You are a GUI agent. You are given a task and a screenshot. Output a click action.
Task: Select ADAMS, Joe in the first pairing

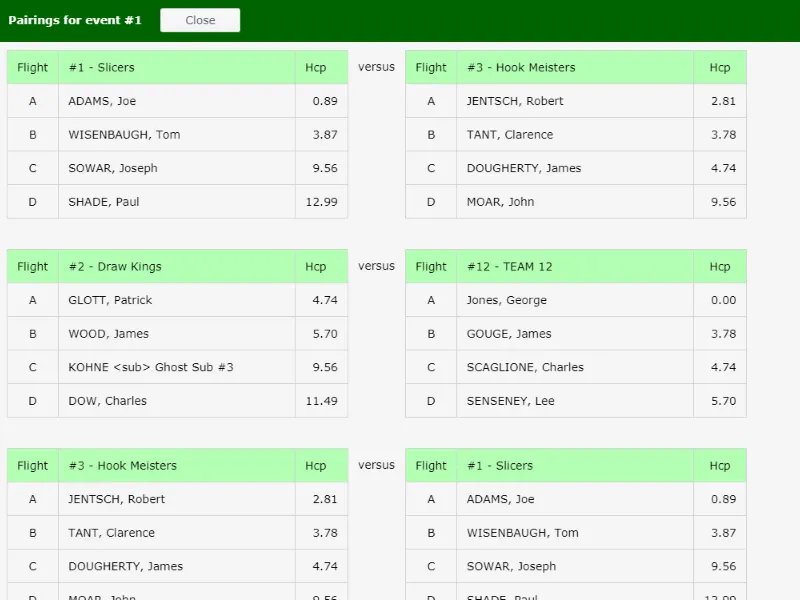pyautogui.click(x=102, y=101)
